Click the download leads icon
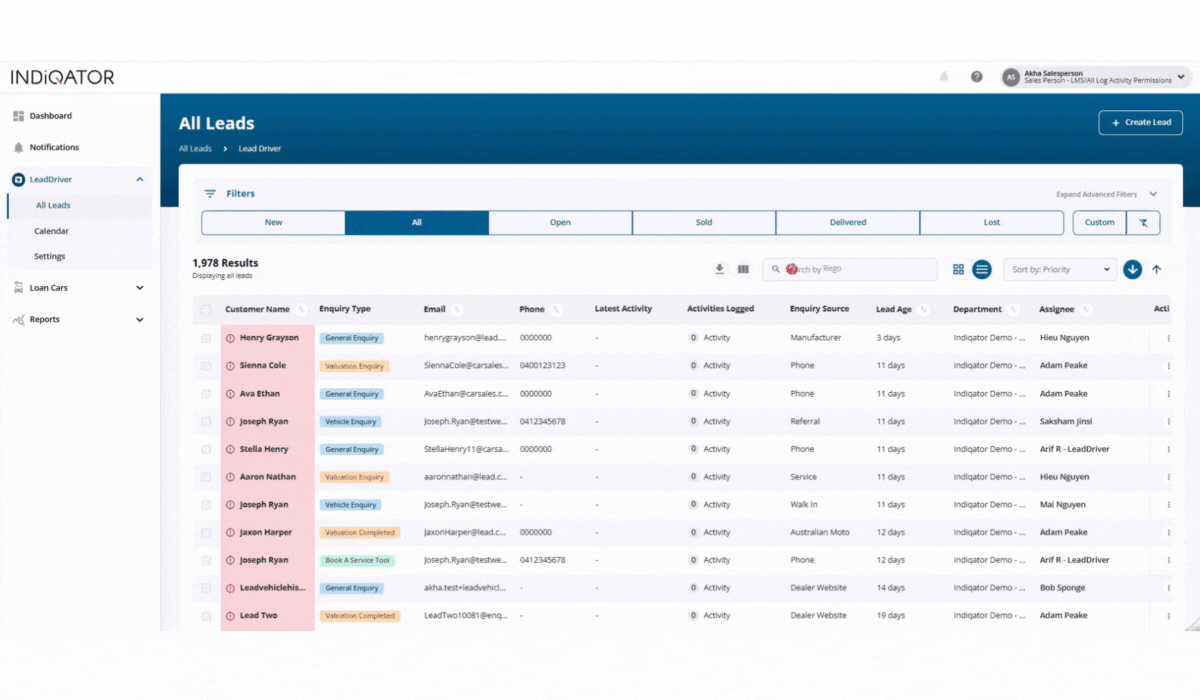 coord(719,269)
